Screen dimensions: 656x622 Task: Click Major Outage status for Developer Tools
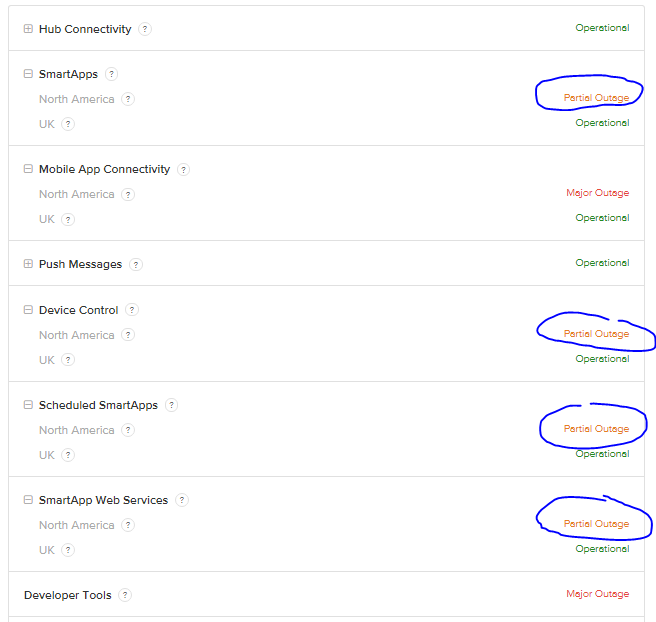point(597,594)
